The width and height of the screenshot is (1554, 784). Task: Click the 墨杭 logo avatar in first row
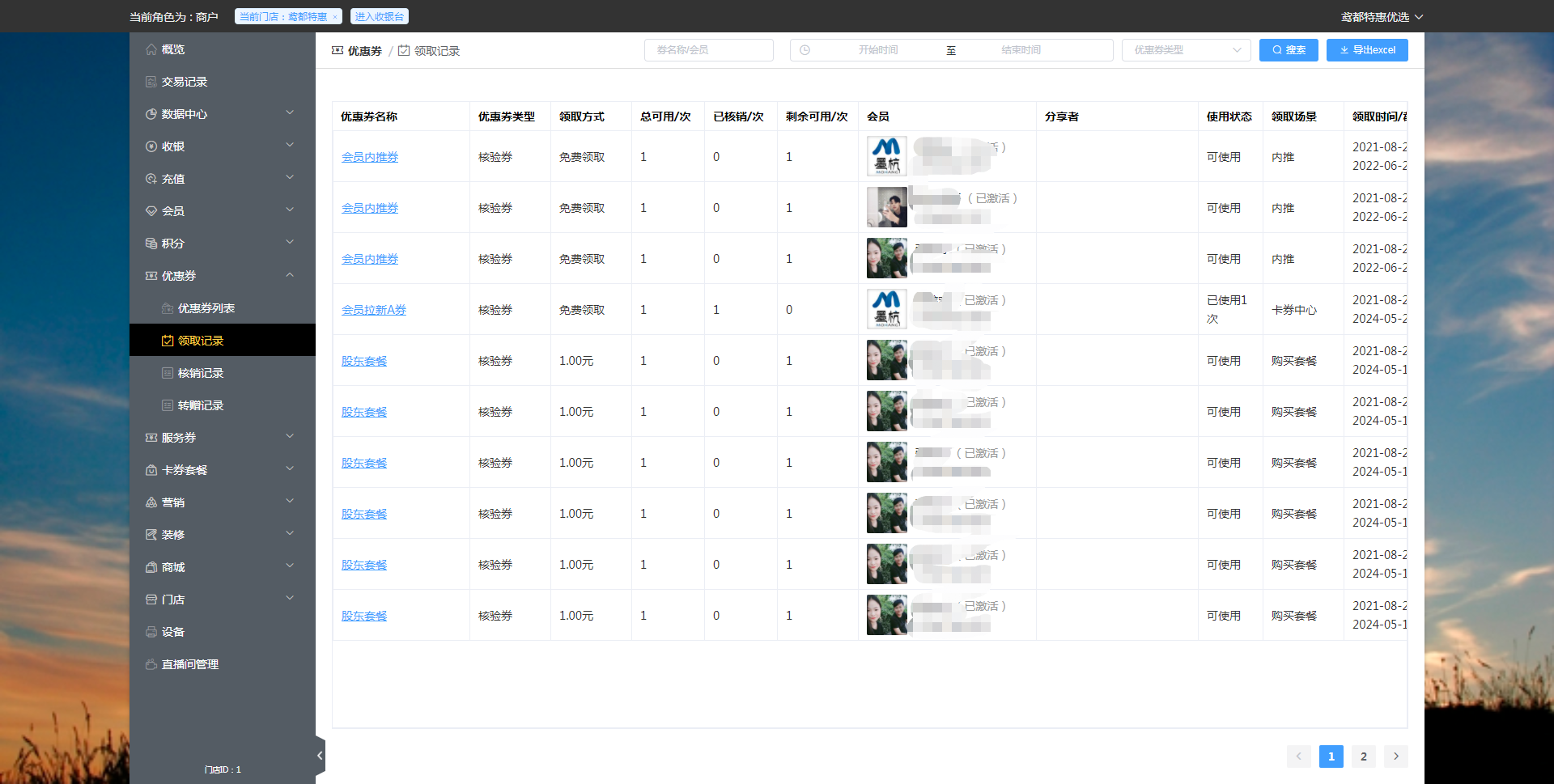tap(887, 156)
